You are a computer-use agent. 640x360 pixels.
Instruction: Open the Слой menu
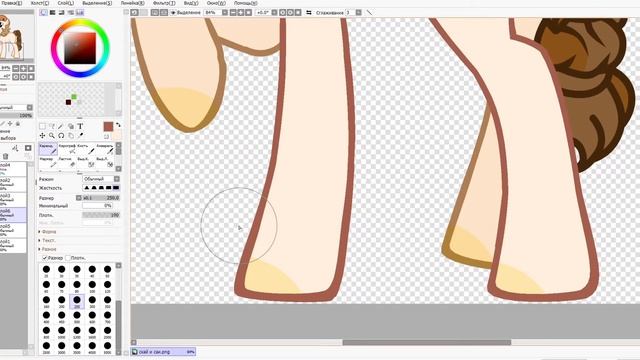click(x=66, y=3)
